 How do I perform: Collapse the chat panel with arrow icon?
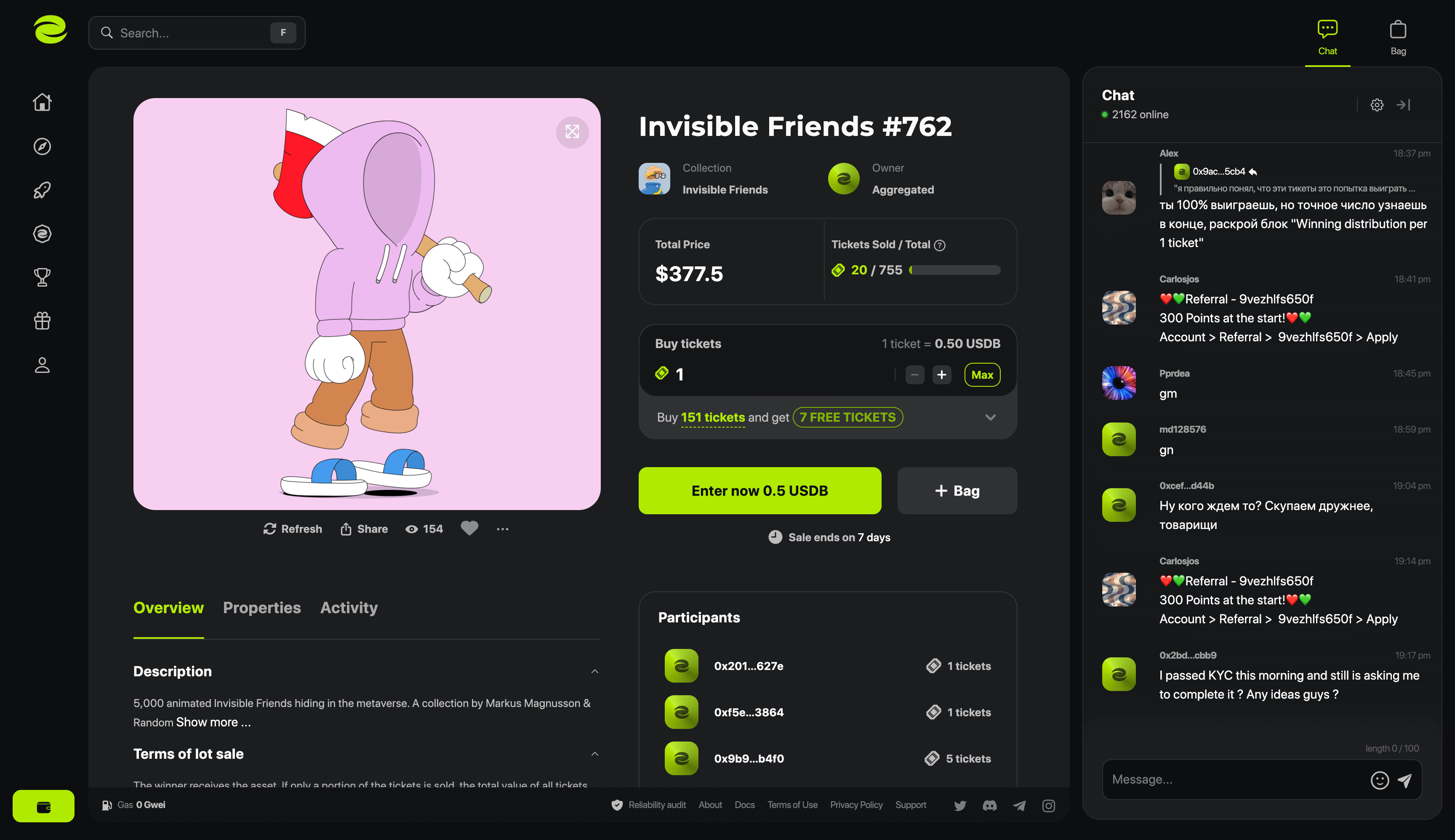(x=1404, y=105)
